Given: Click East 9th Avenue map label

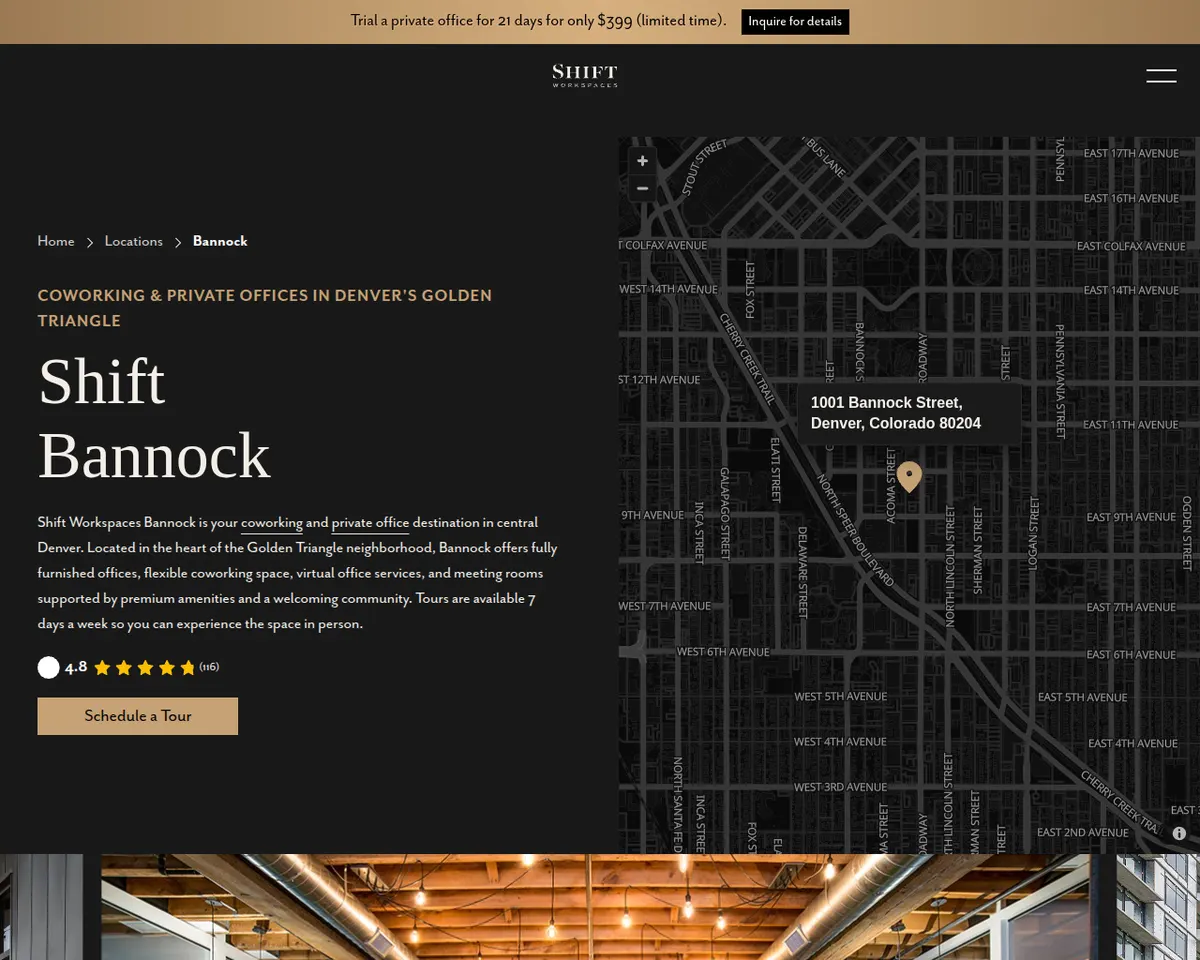Looking at the screenshot, I should 1131,517.
